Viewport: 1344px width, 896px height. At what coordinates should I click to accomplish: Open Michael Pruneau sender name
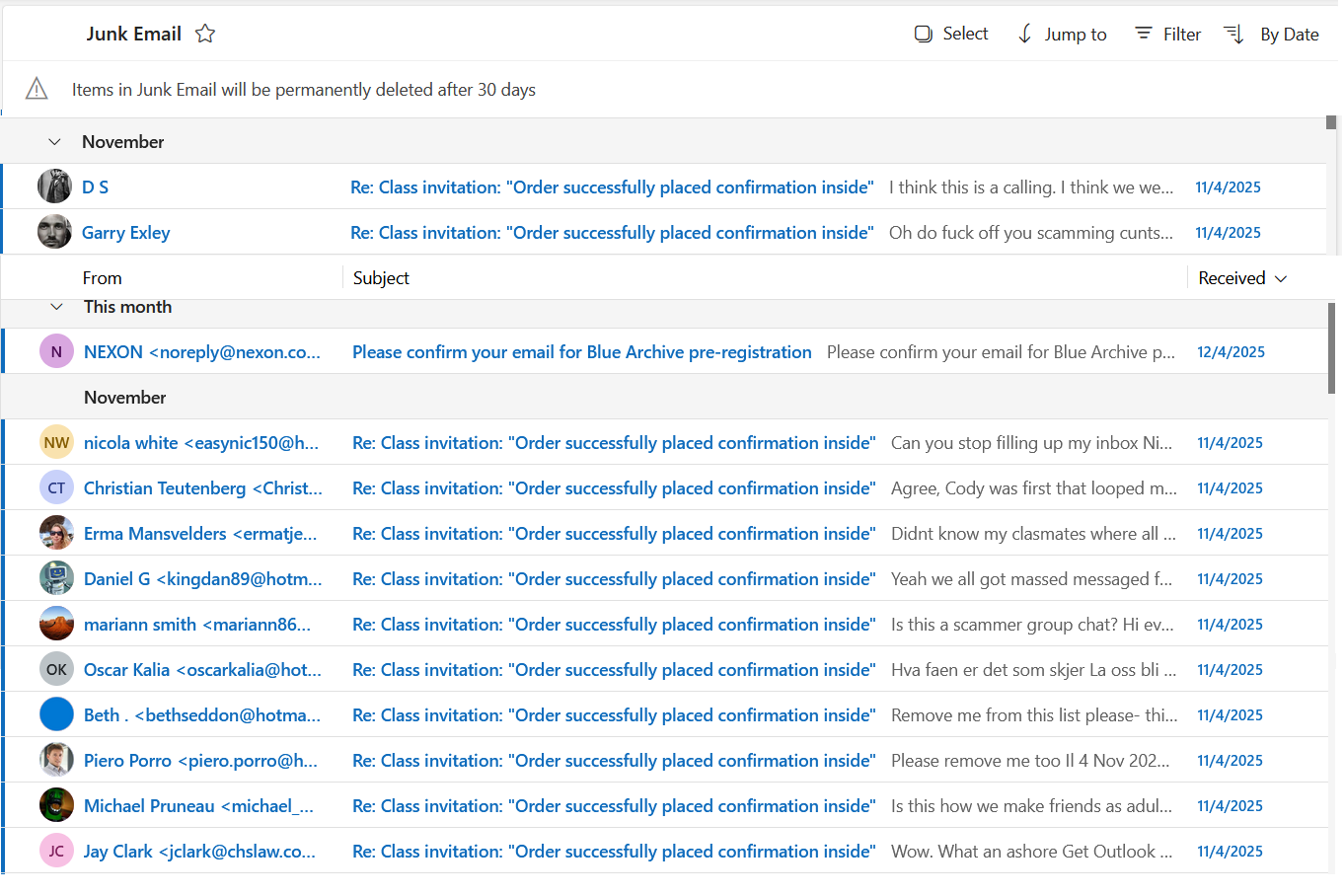click(198, 806)
